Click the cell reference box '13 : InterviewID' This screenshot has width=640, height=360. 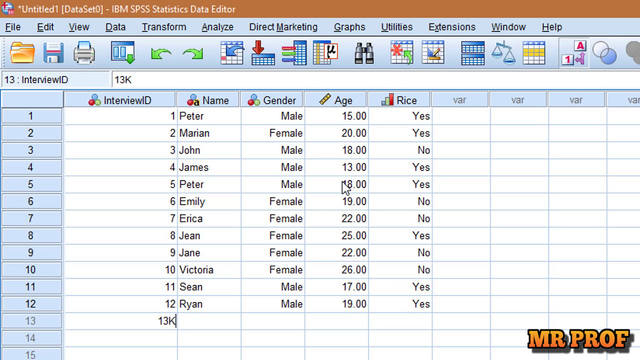(56, 80)
